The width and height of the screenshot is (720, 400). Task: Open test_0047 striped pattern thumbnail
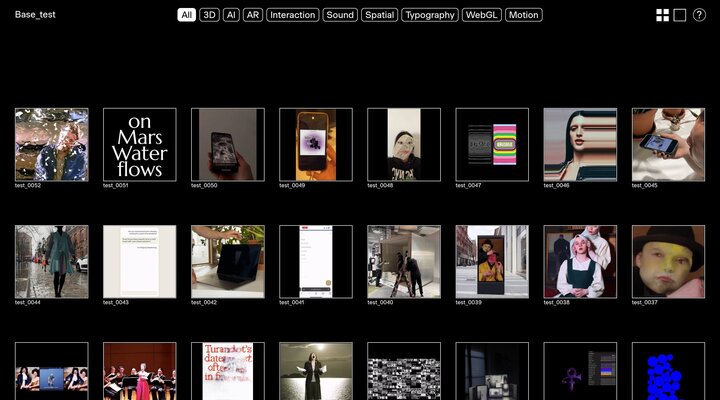point(491,145)
